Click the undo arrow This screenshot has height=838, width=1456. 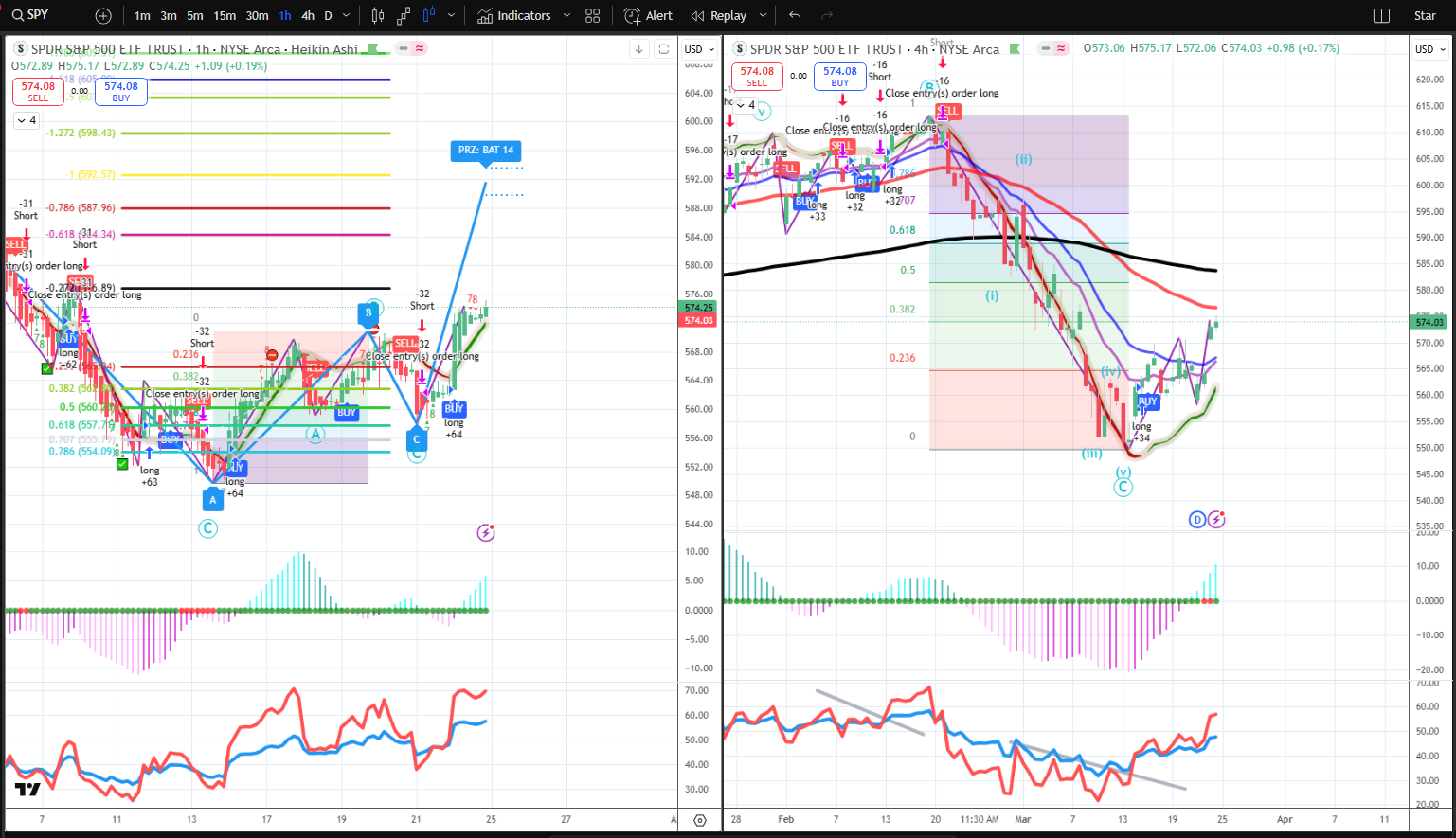pyautogui.click(x=795, y=16)
